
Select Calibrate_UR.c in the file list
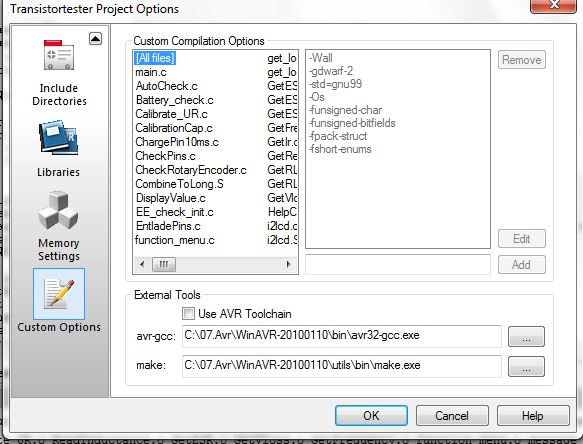click(x=171, y=114)
